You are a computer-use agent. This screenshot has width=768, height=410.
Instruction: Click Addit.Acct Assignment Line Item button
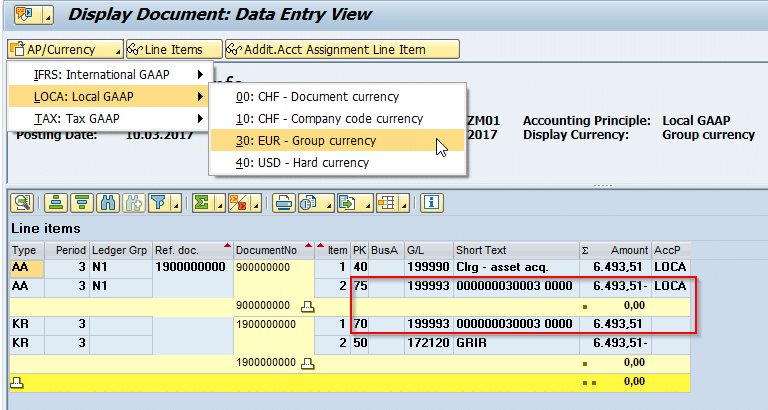click(x=341, y=49)
